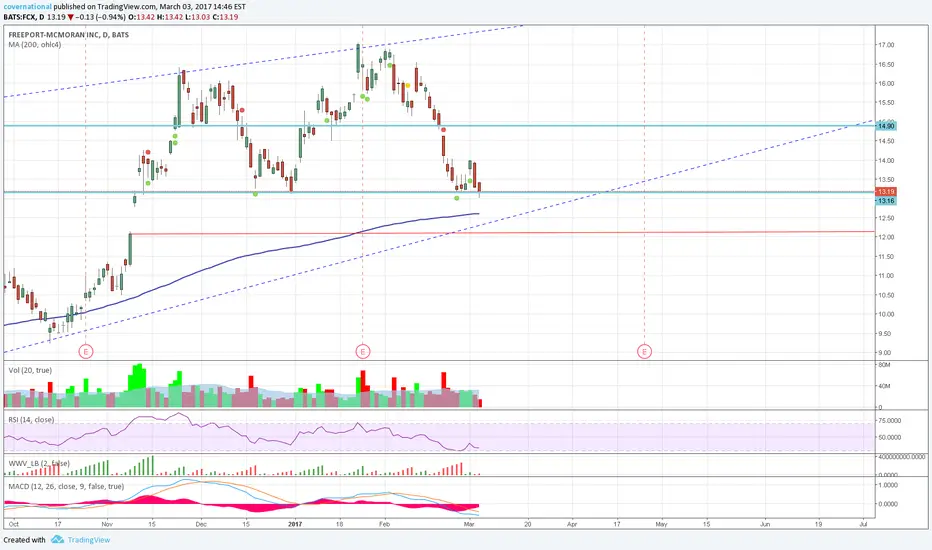Click the 12.00 price axis label
932x550 pixels.
click(x=886, y=237)
